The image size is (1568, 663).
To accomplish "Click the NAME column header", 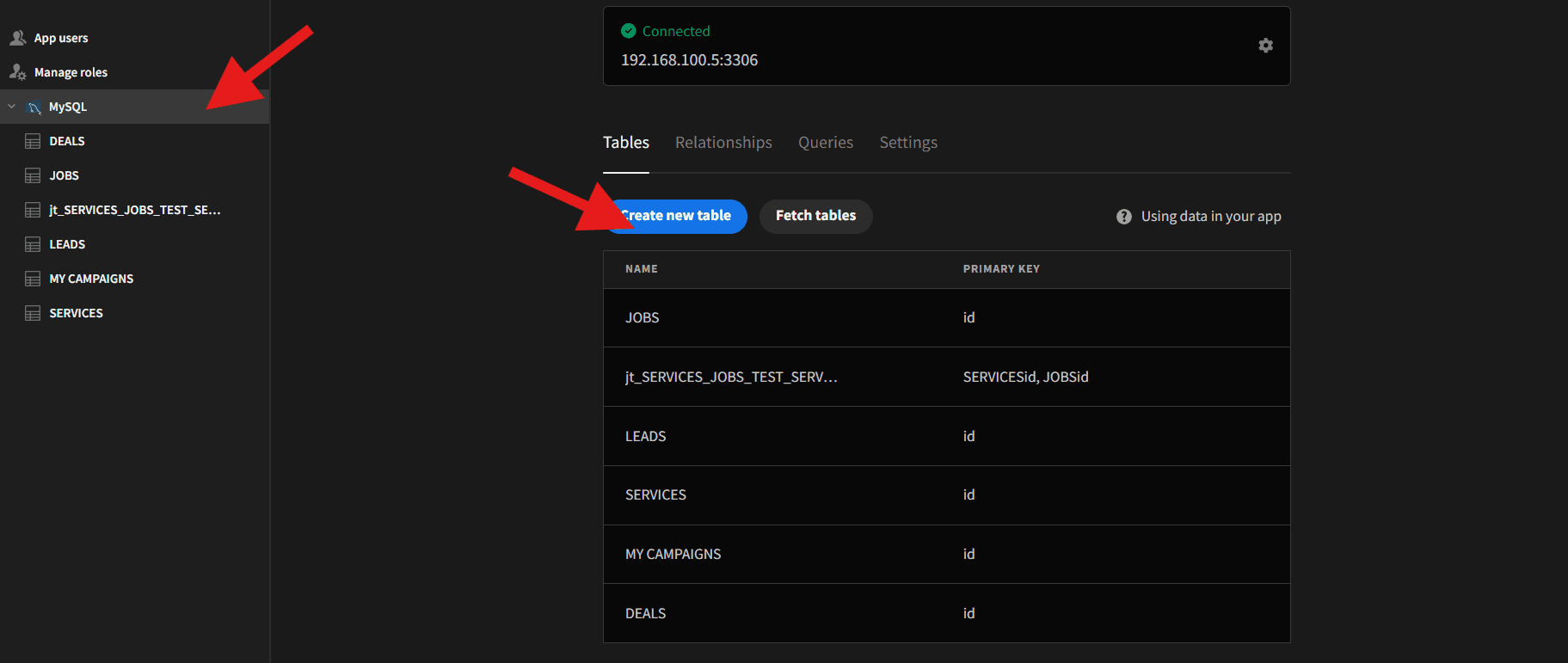I will click(x=642, y=269).
